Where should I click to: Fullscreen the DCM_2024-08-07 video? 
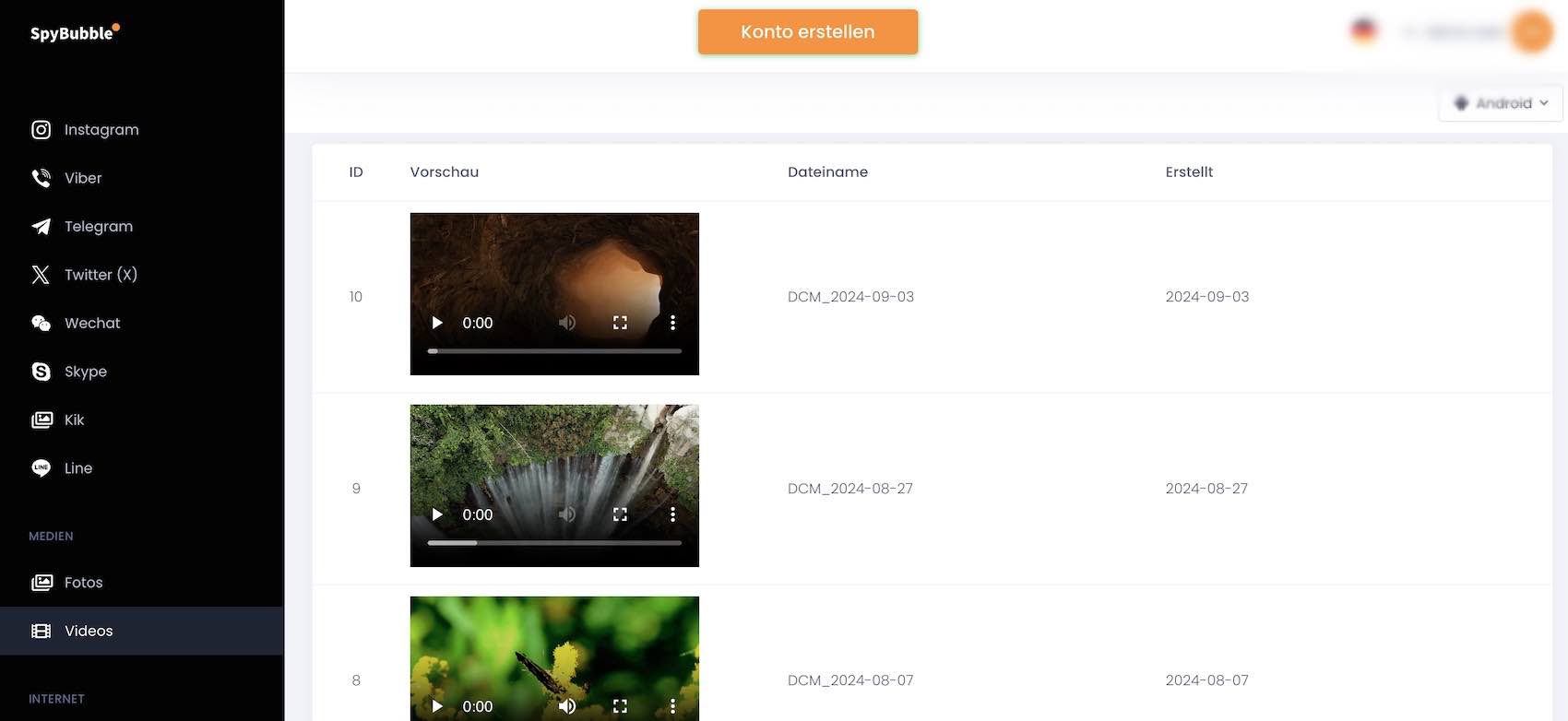pos(620,706)
